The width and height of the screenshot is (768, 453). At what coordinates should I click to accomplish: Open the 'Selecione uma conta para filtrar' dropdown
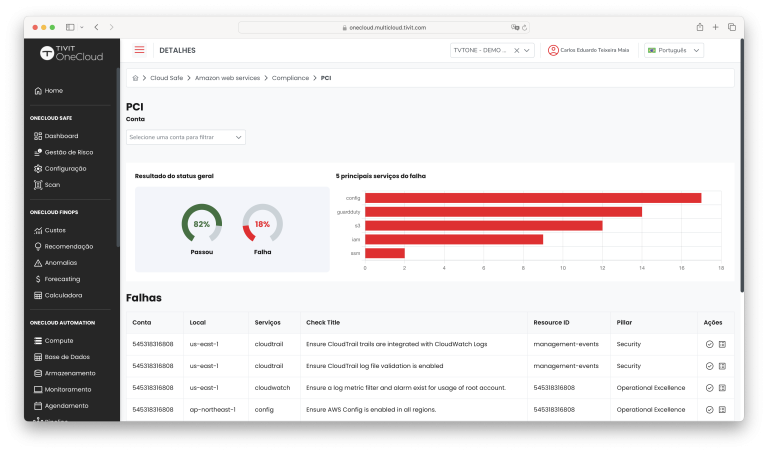pyautogui.click(x=185, y=137)
